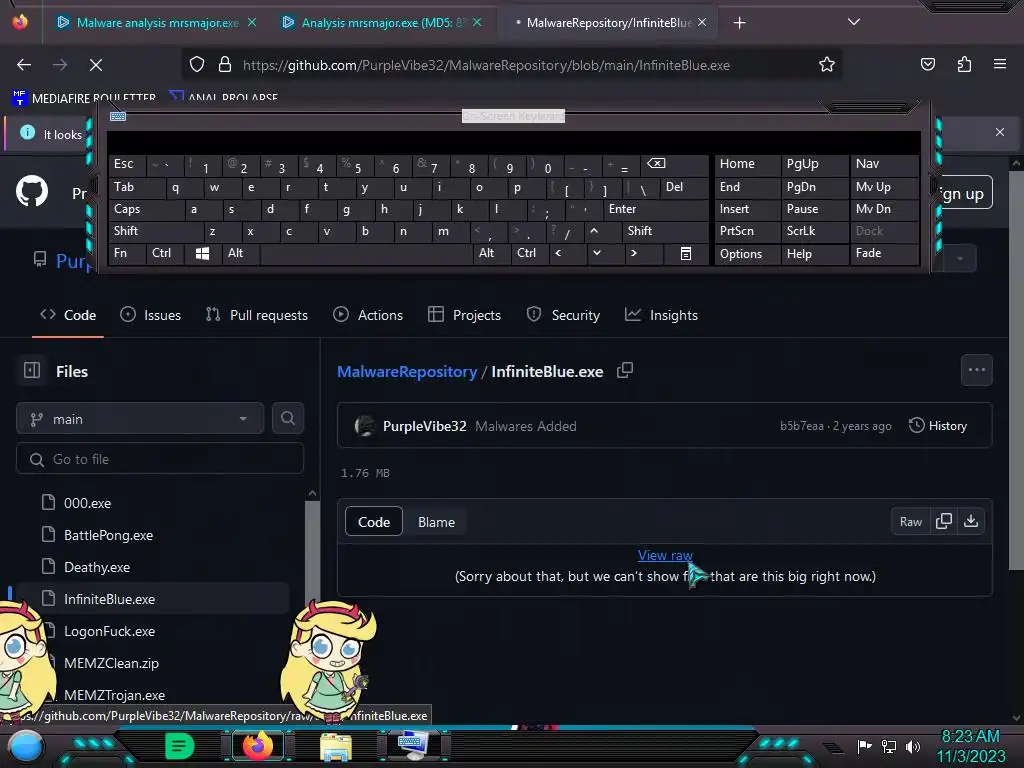
Task: Open the Pull requests tab
Action: pos(257,315)
